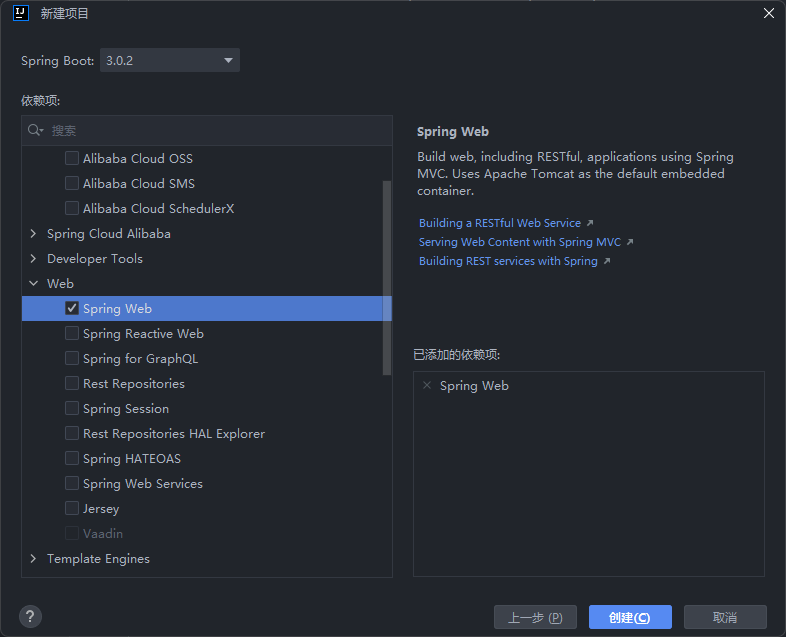Check Spring HATEOAS
The width and height of the screenshot is (786, 637).
pyautogui.click(x=72, y=459)
